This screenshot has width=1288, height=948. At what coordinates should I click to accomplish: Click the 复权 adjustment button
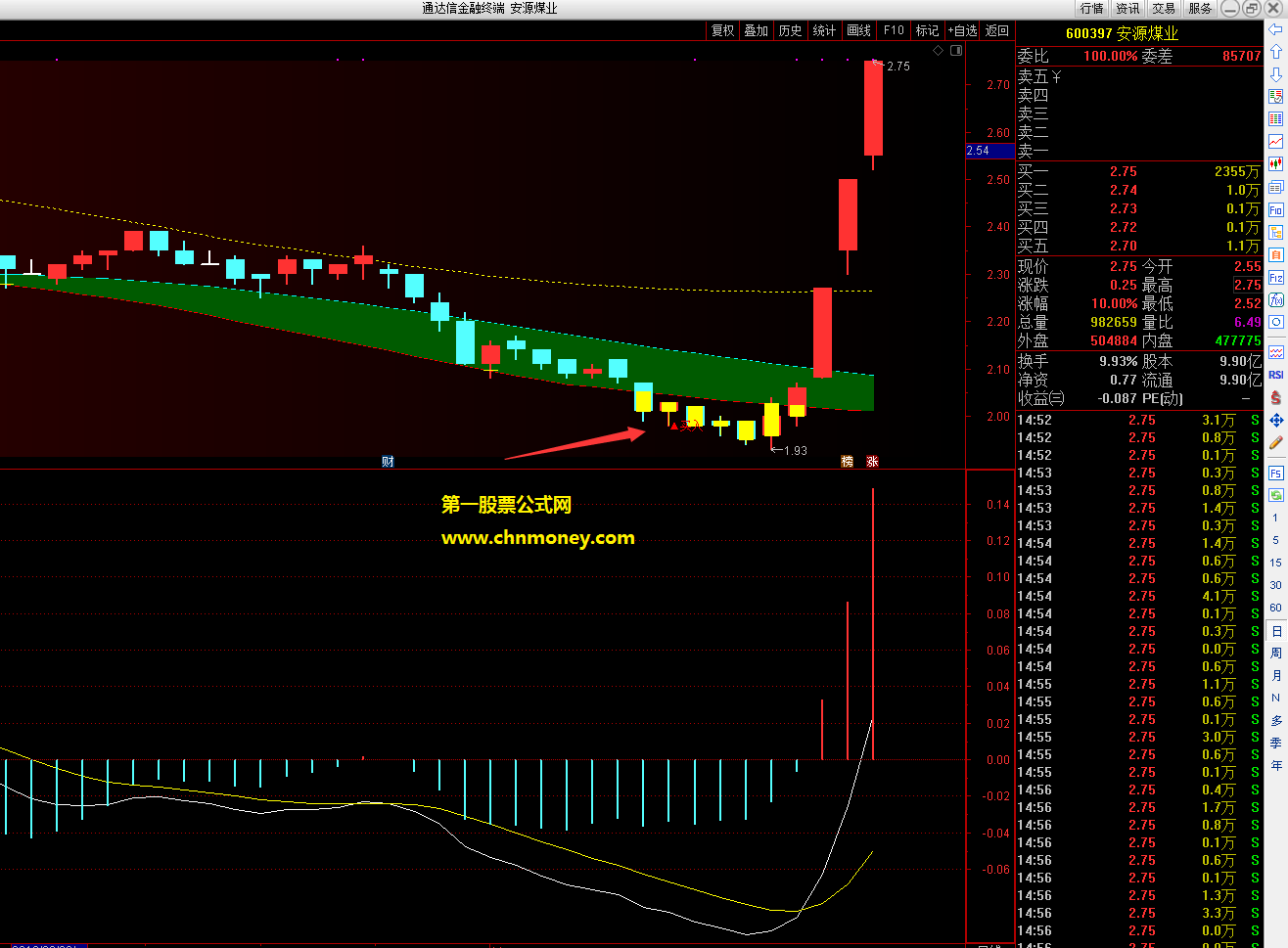723,30
